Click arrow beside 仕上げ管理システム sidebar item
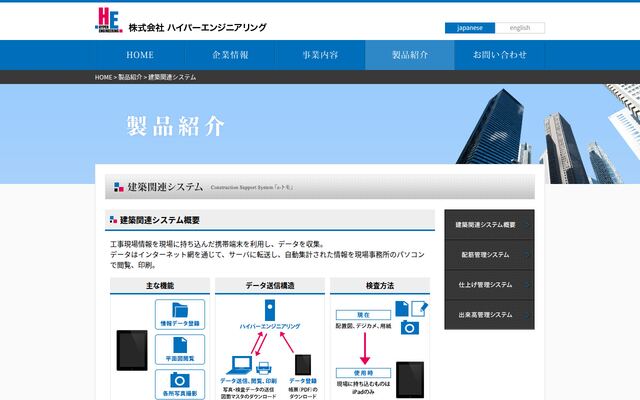This screenshot has width=640, height=400. tap(527, 285)
